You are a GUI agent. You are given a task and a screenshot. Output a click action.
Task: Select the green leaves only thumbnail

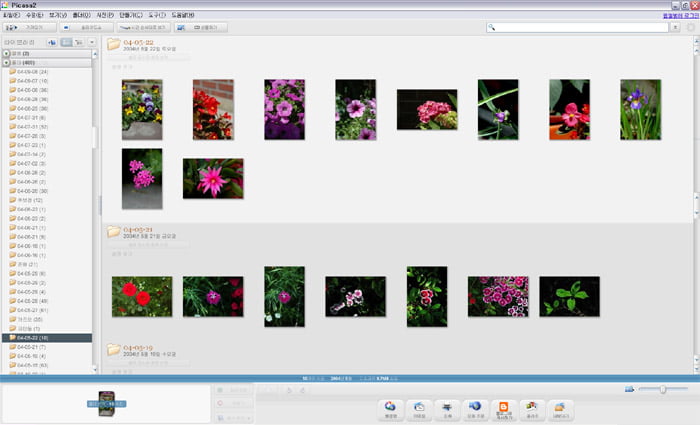569,296
